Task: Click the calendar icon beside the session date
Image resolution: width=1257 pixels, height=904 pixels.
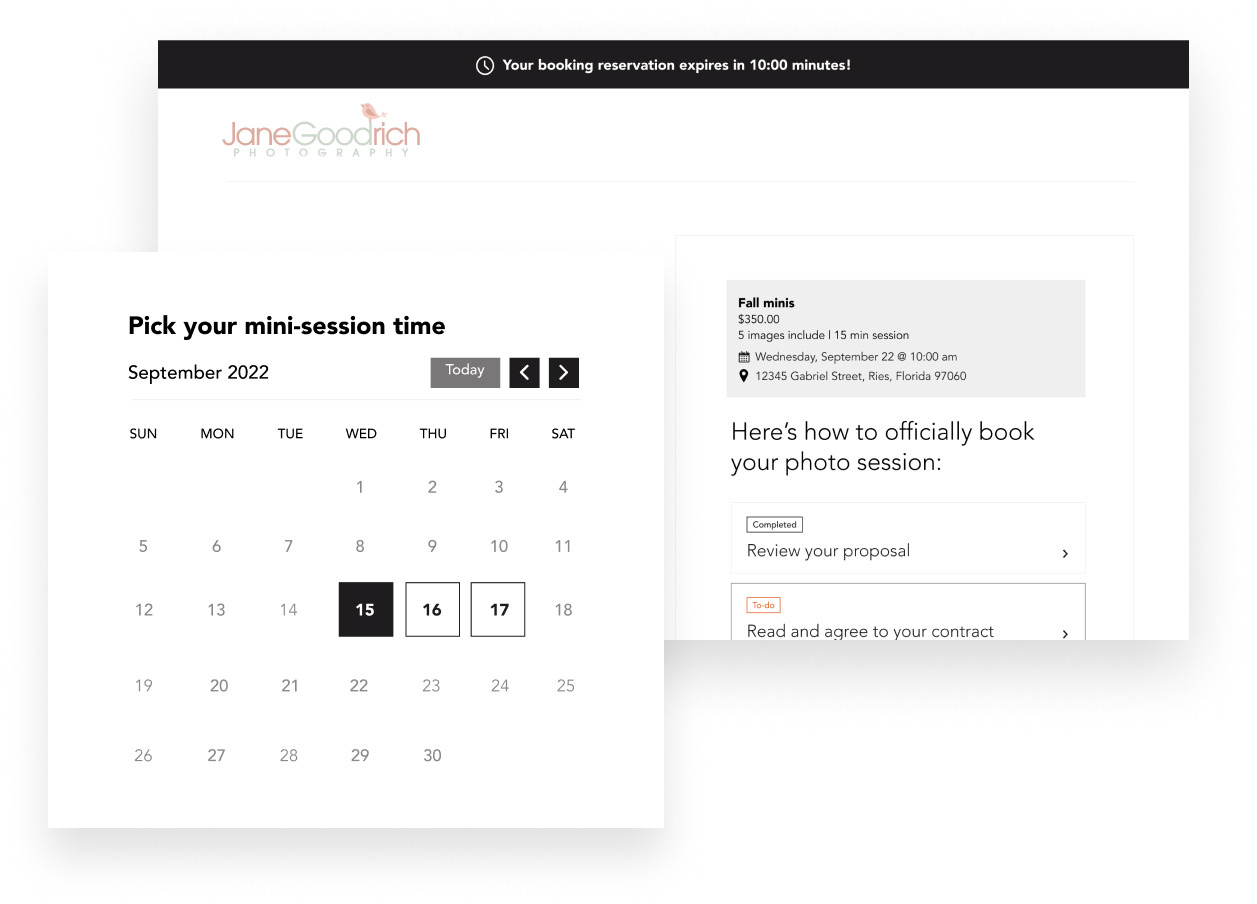Action: click(744, 356)
